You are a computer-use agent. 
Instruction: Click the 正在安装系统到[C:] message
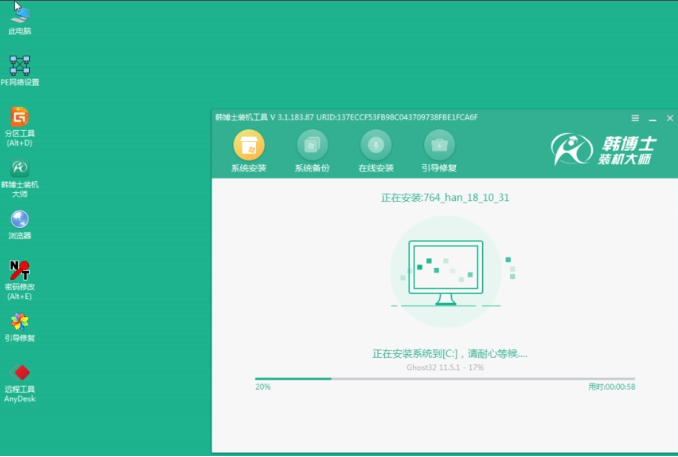tap(450, 354)
